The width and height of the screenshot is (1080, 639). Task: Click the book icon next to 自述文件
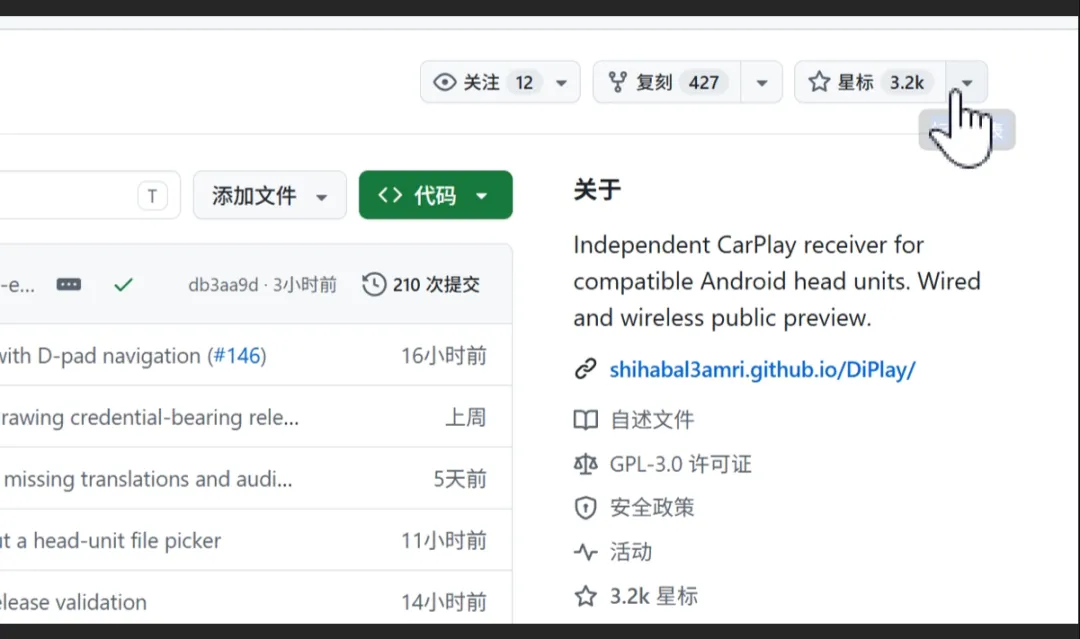click(585, 419)
